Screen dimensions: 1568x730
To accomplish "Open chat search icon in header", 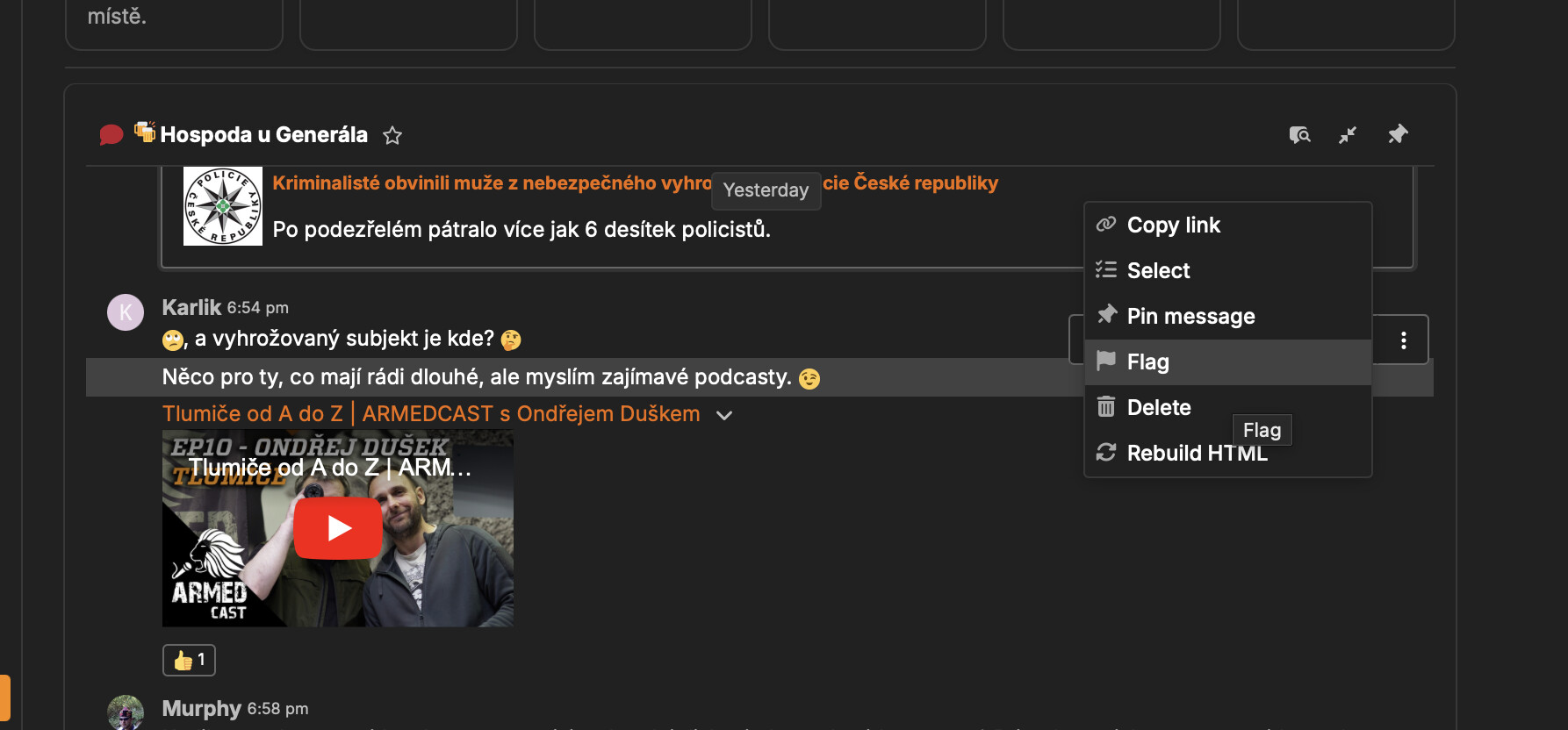I will tap(1299, 134).
